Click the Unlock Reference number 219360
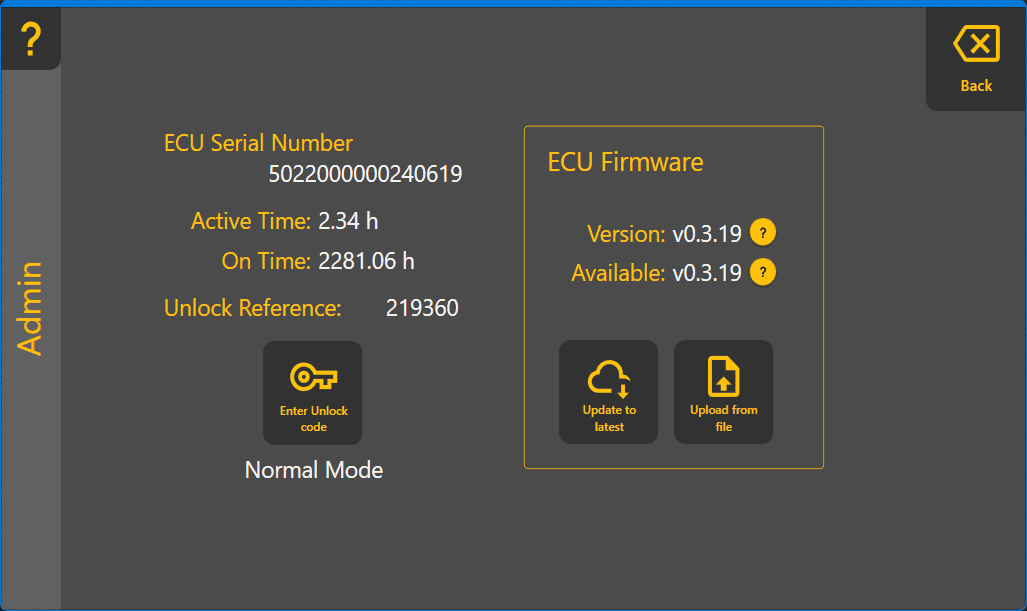Screen dimensions: 1027x611 point(422,308)
